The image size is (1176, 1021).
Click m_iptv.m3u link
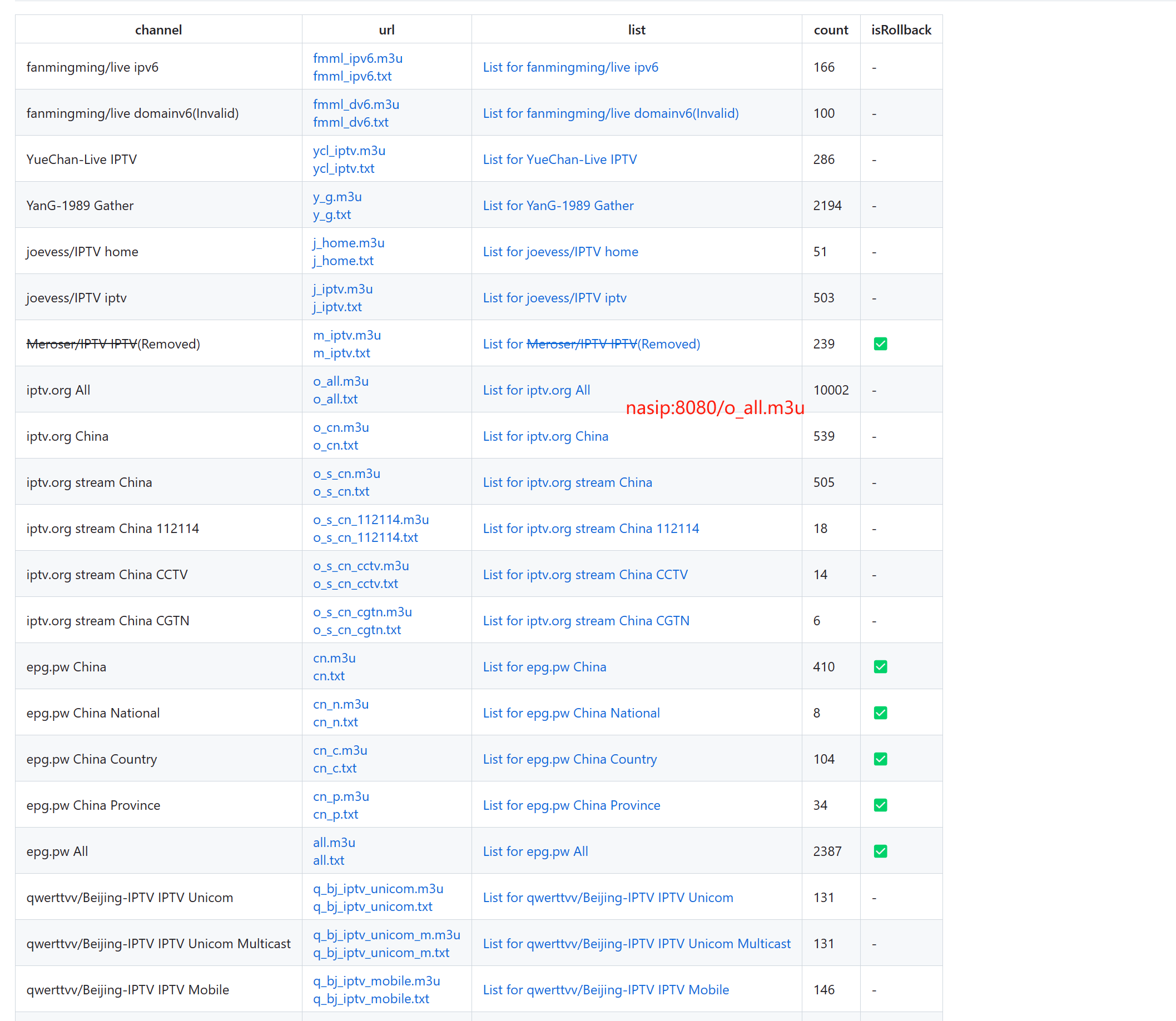[x=346, y=335]
